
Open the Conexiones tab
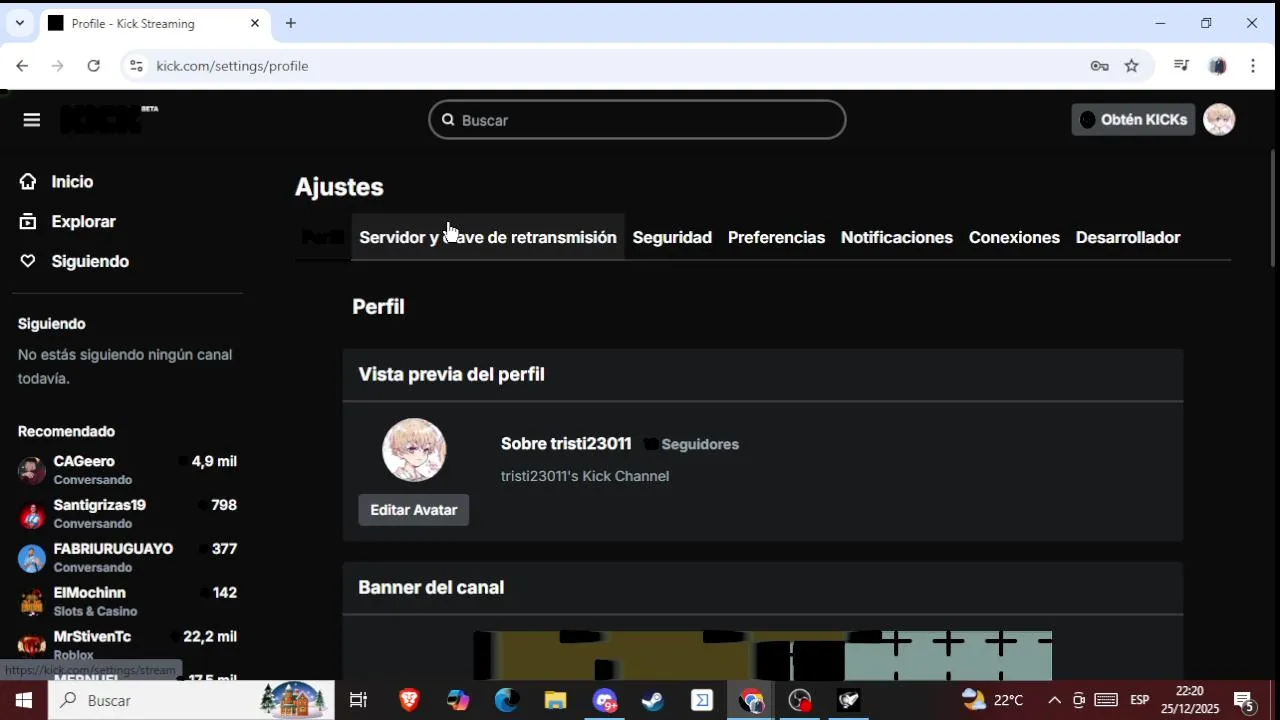click(1014, 238)
